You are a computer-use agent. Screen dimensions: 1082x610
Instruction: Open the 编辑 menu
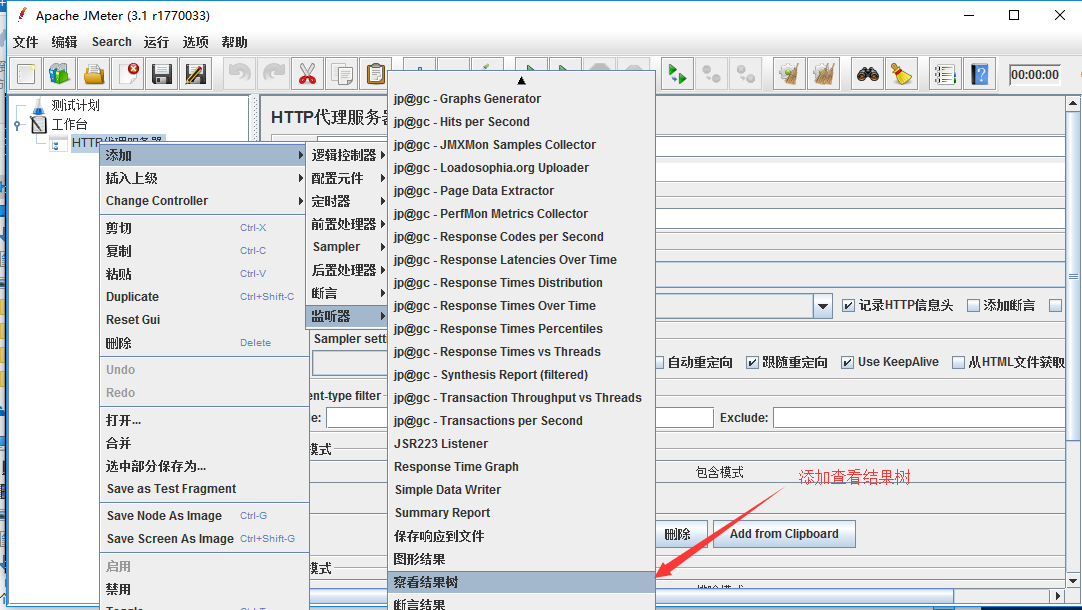(x=64, y=42)
